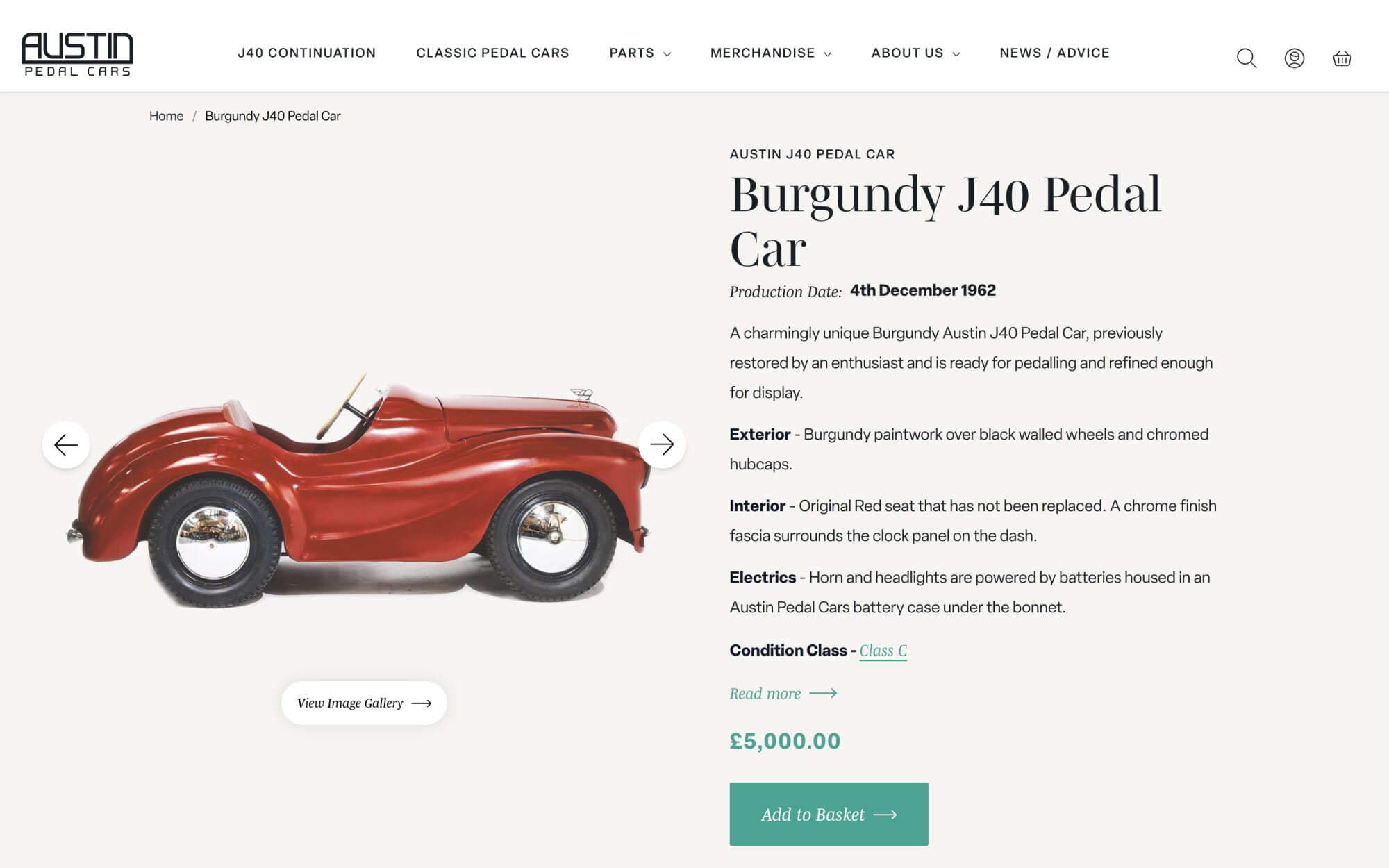The height and width of the screenshot is (868, 1389).
Task: Follow the Class C condition link
Action: coord(883,651)
